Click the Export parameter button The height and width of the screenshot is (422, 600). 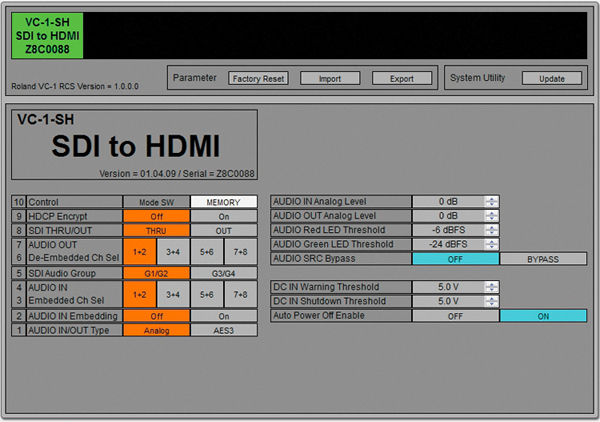point(402,78)
